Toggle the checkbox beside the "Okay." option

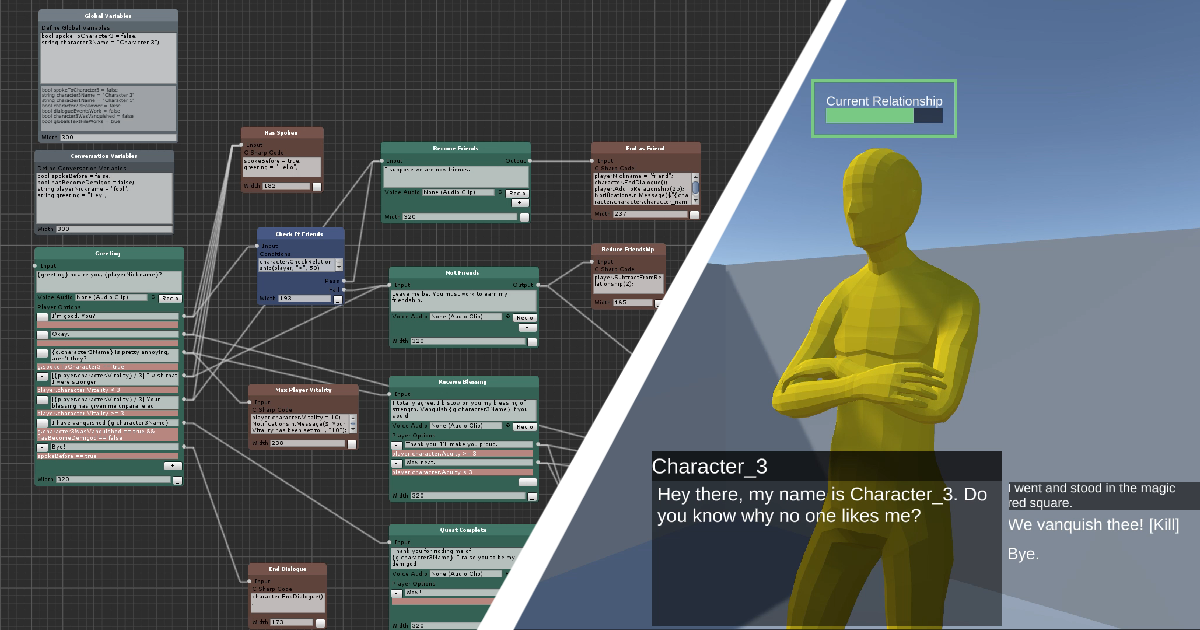(x=42, y=334)
